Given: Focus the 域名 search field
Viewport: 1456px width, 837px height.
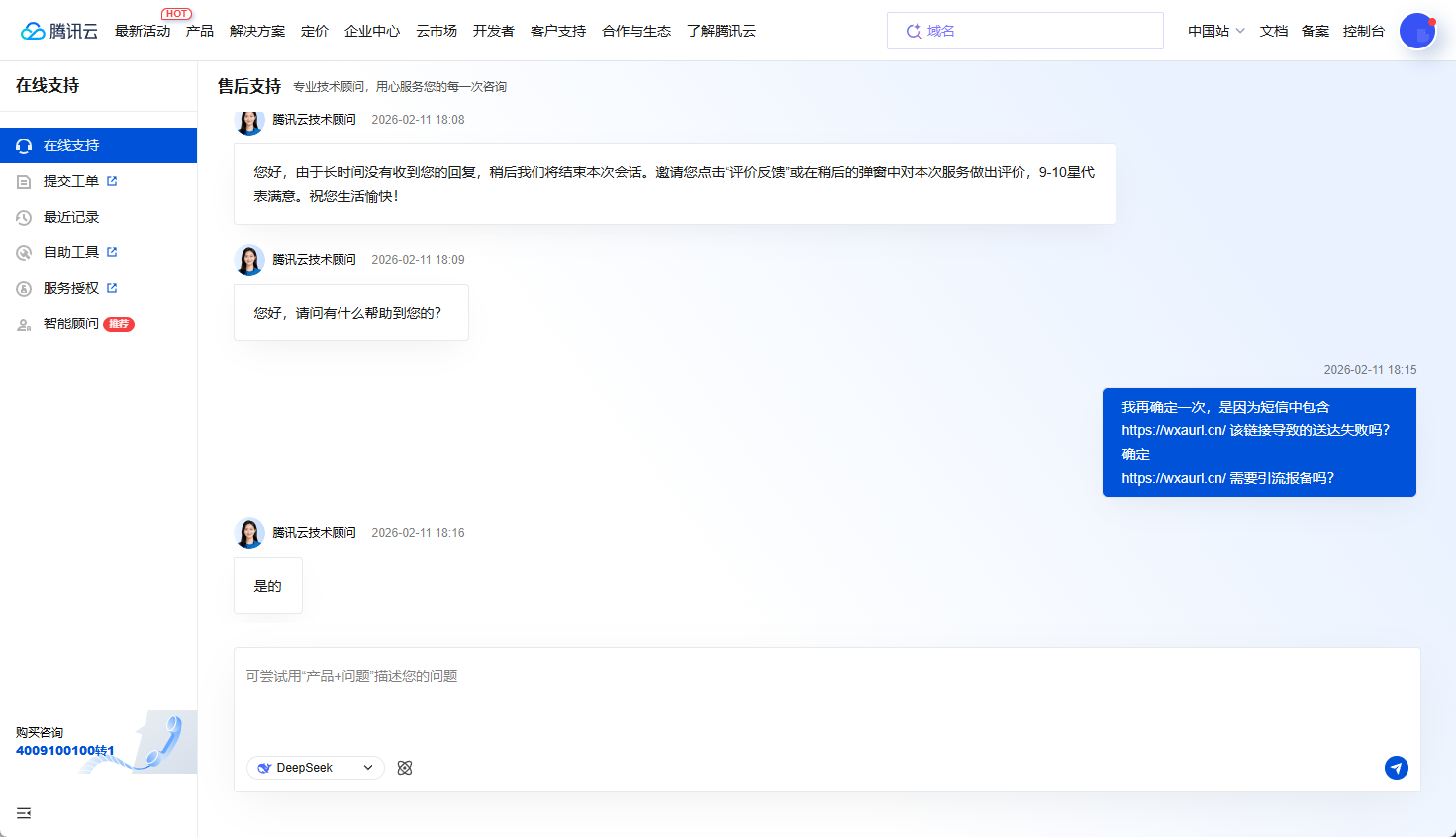Looking at the screenshot, I should click(x=1025, y=31).
